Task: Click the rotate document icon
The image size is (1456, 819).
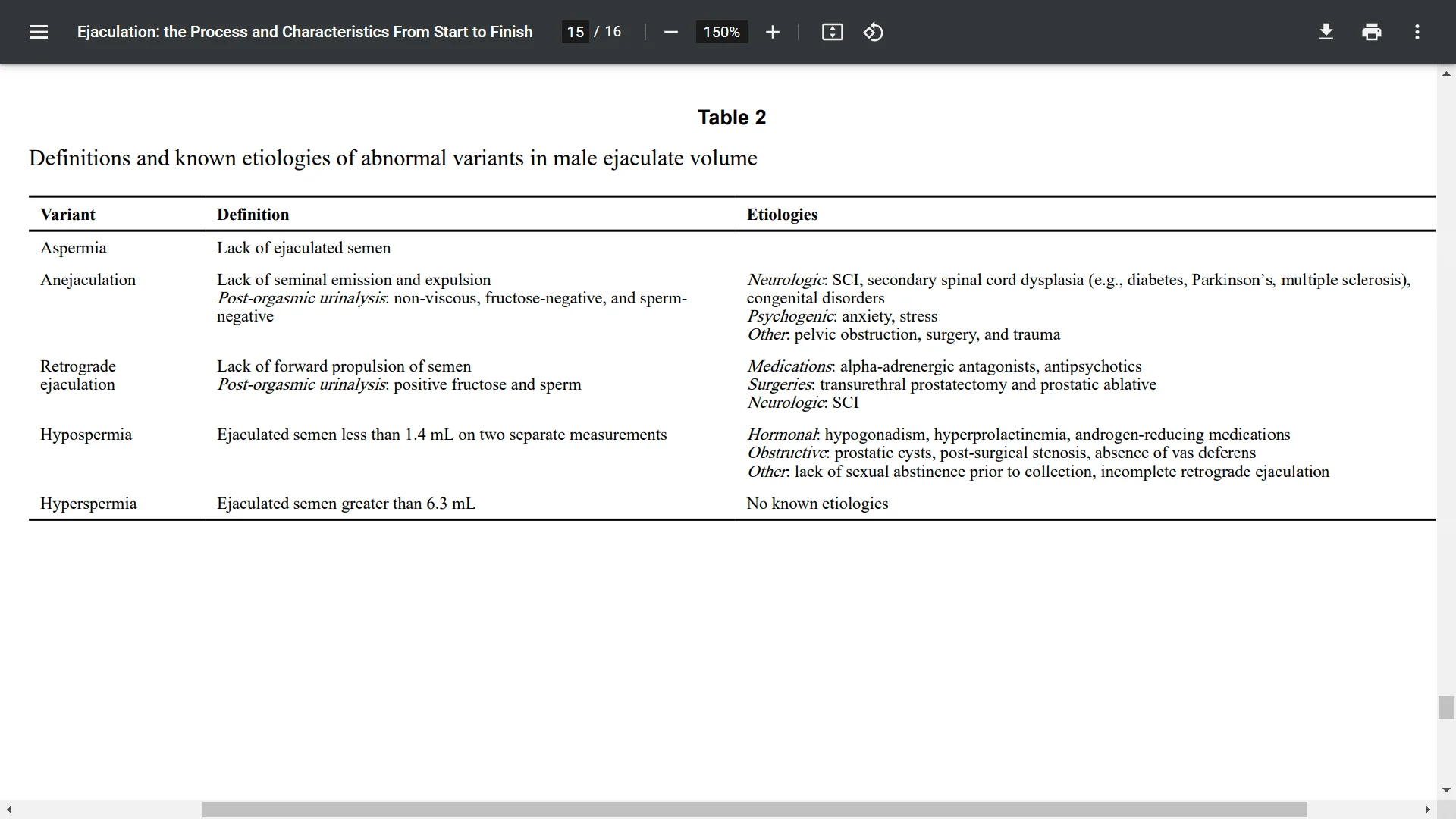Action: click(873, 32)
